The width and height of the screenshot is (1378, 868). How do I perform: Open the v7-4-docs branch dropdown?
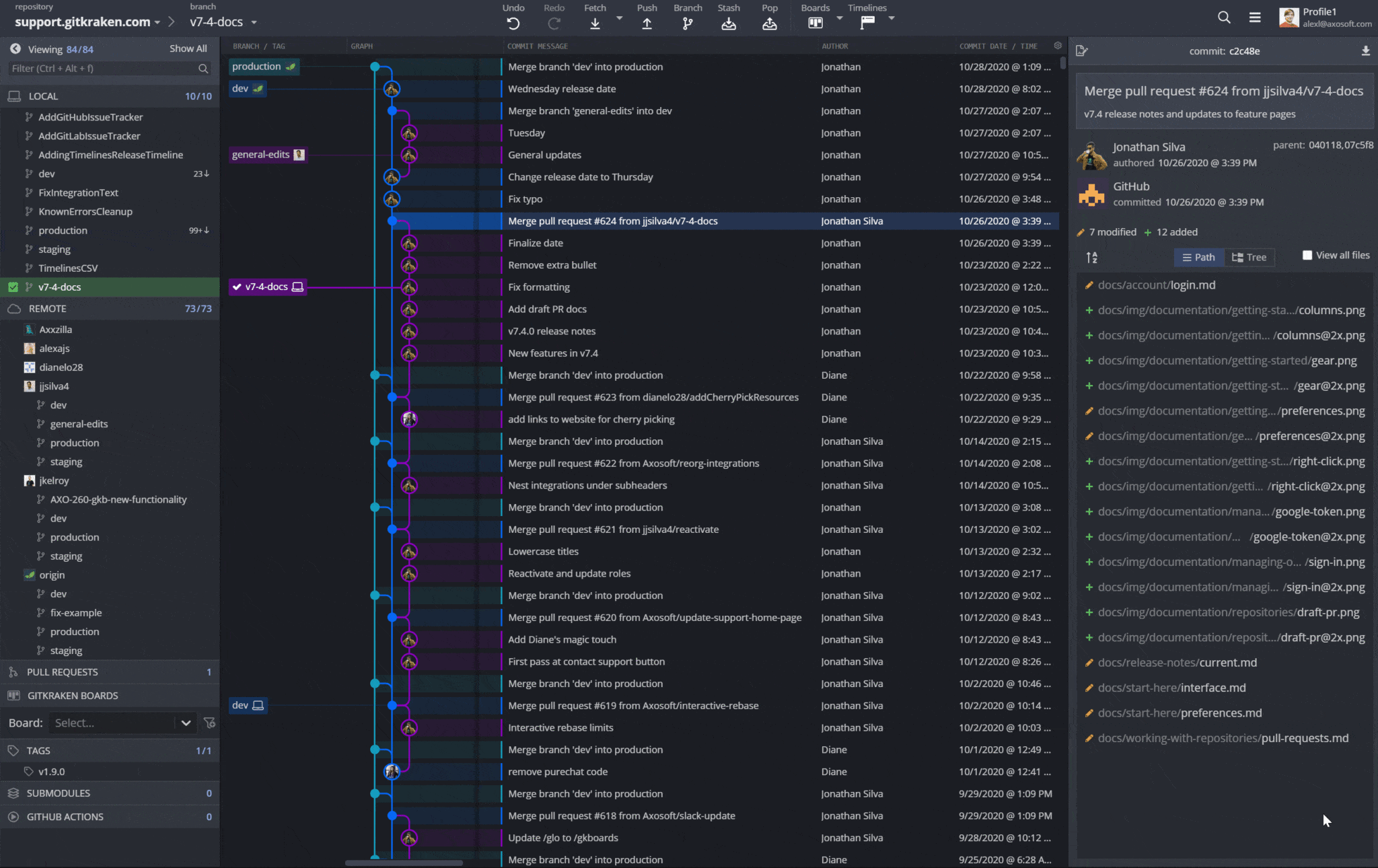pos(254,22)
